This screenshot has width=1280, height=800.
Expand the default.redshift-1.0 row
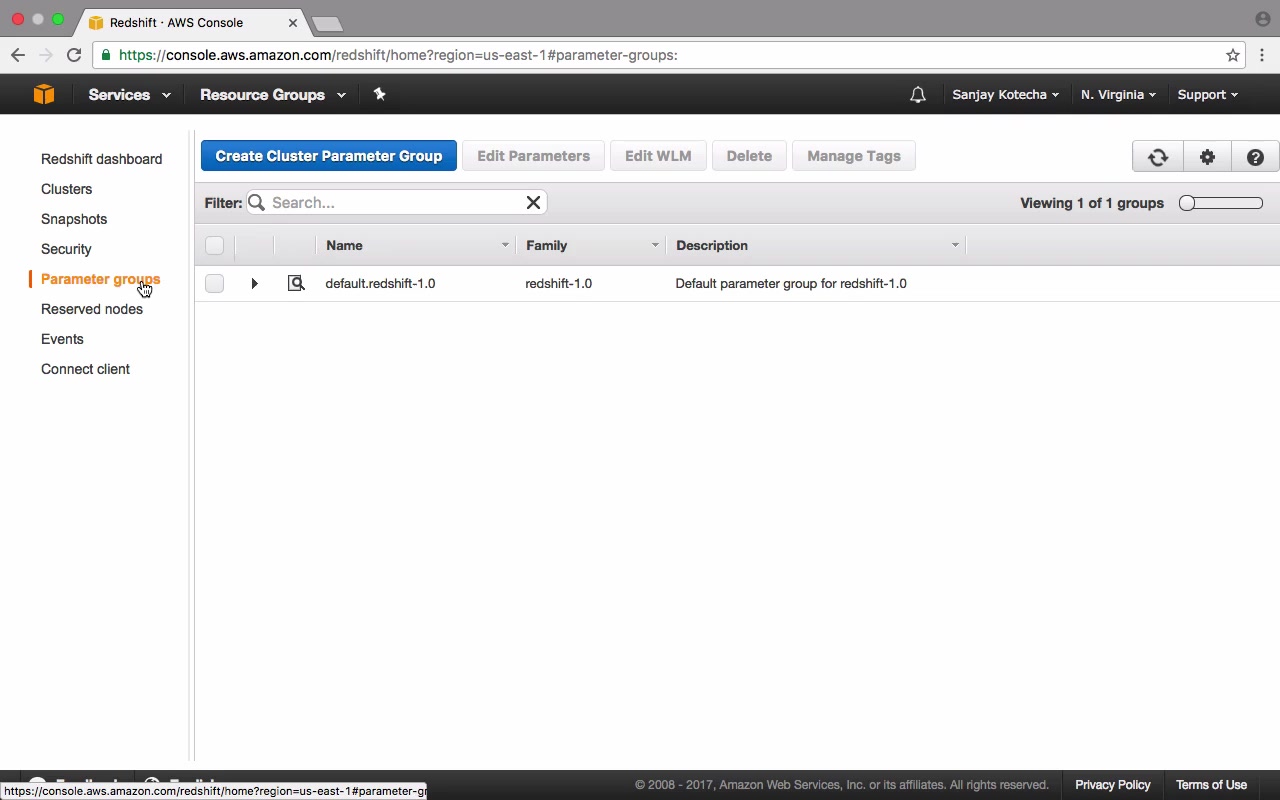click(x=255, y=283)
